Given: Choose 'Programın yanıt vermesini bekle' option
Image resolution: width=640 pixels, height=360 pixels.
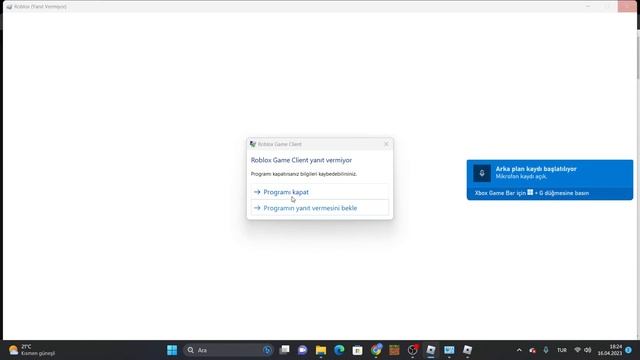Looking at the screenshot, I should [320, 208].
